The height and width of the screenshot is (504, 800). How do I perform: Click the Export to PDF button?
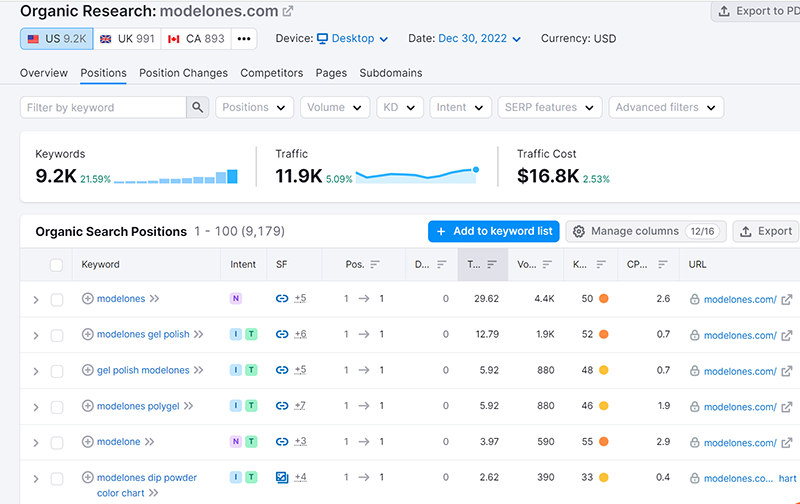756,11
